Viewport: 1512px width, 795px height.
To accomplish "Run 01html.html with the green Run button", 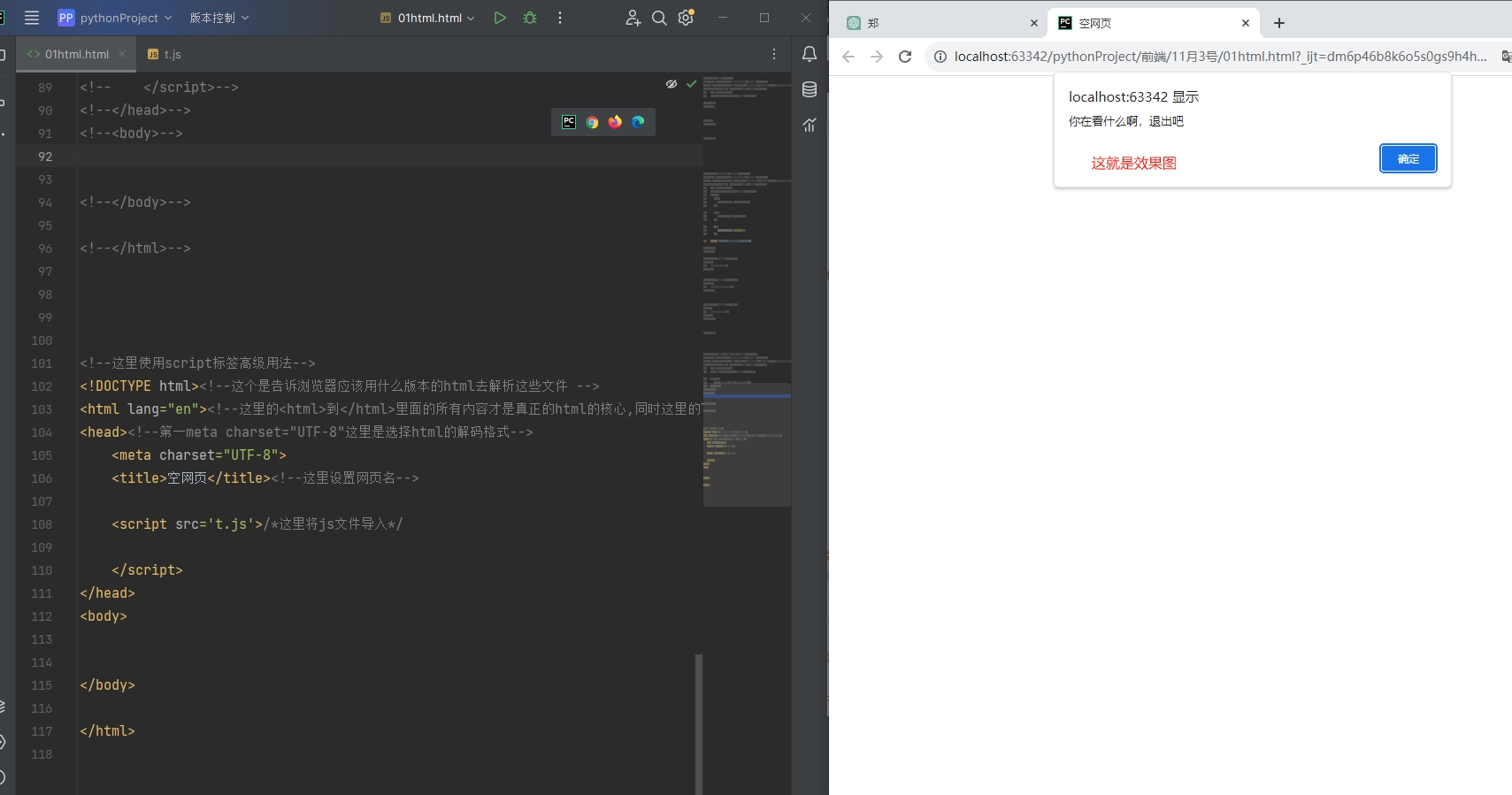I will click(x=500, y=18).
